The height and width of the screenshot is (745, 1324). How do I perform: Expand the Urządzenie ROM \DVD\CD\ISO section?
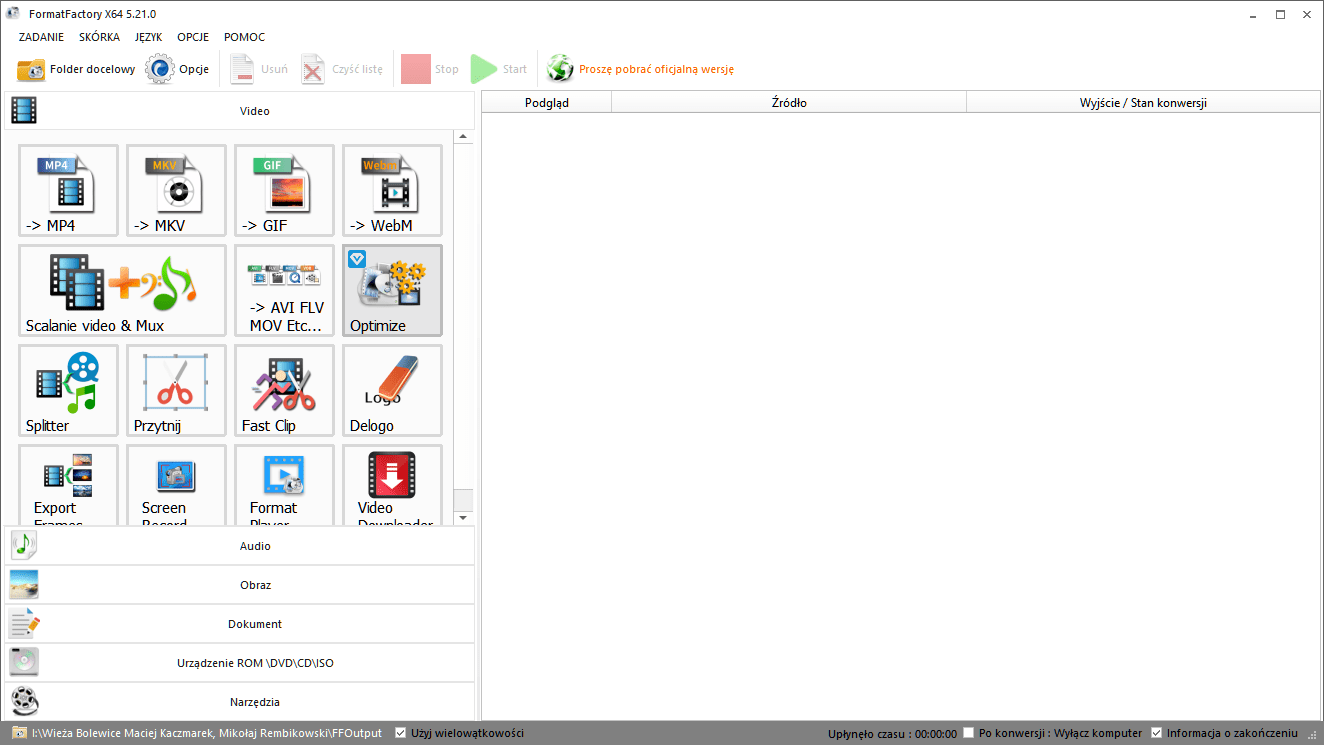(240, 663)
